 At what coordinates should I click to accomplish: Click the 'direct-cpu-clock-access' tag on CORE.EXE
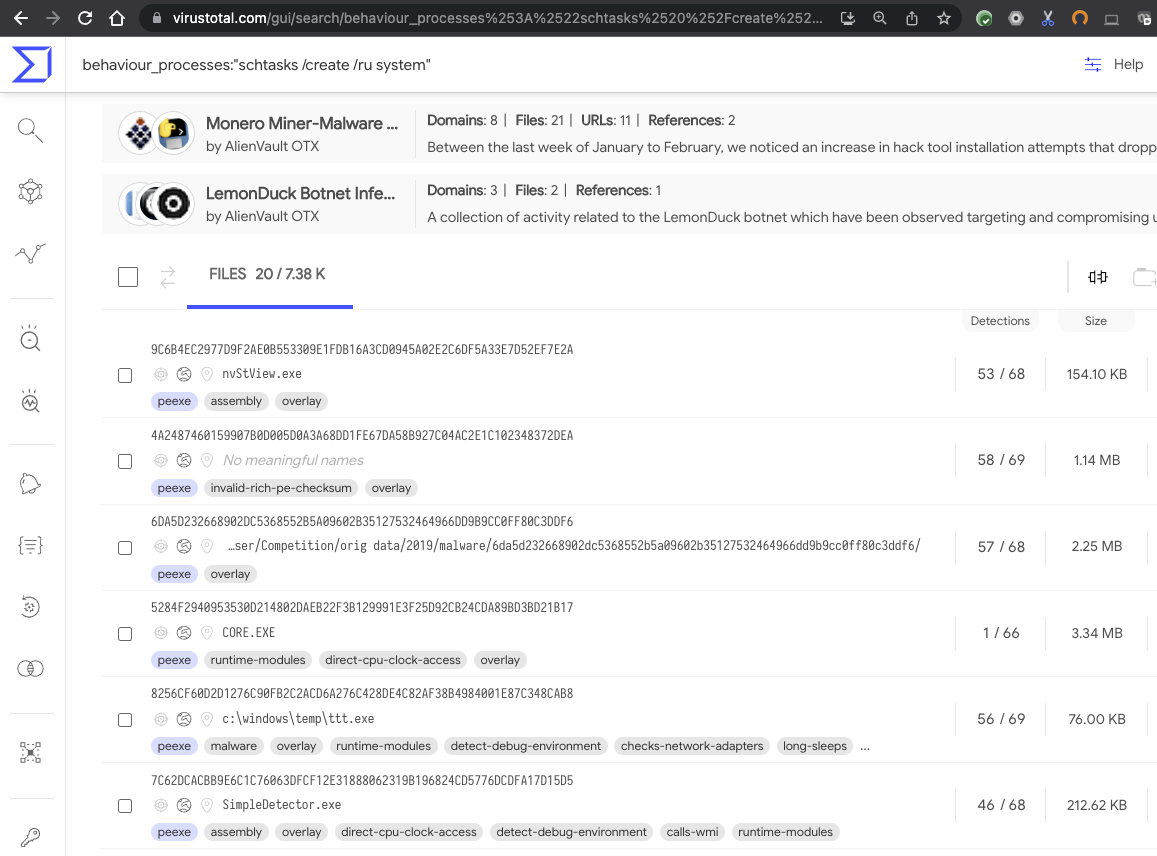coord(393,660)
